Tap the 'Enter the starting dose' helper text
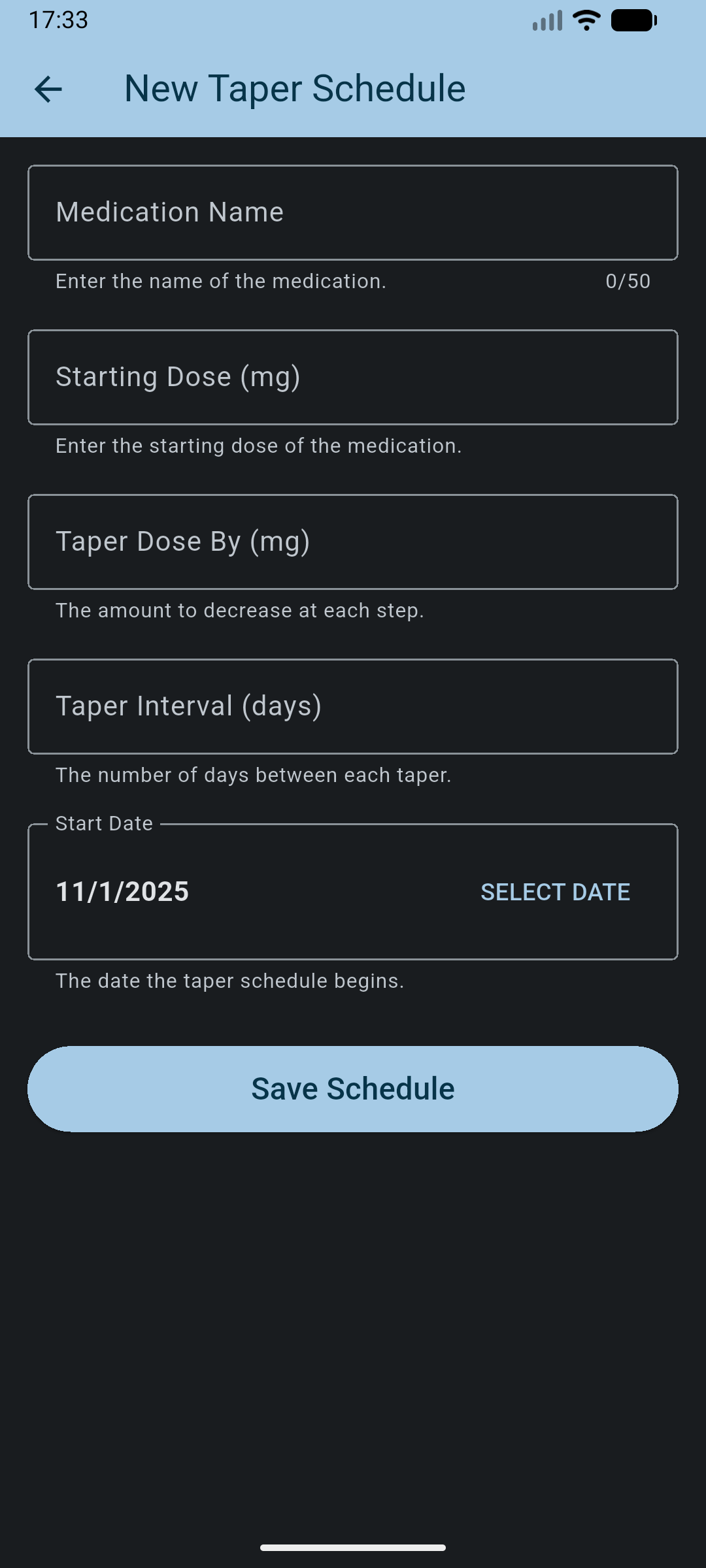This screenshot has height=1568, width=706. pos(259,446)
